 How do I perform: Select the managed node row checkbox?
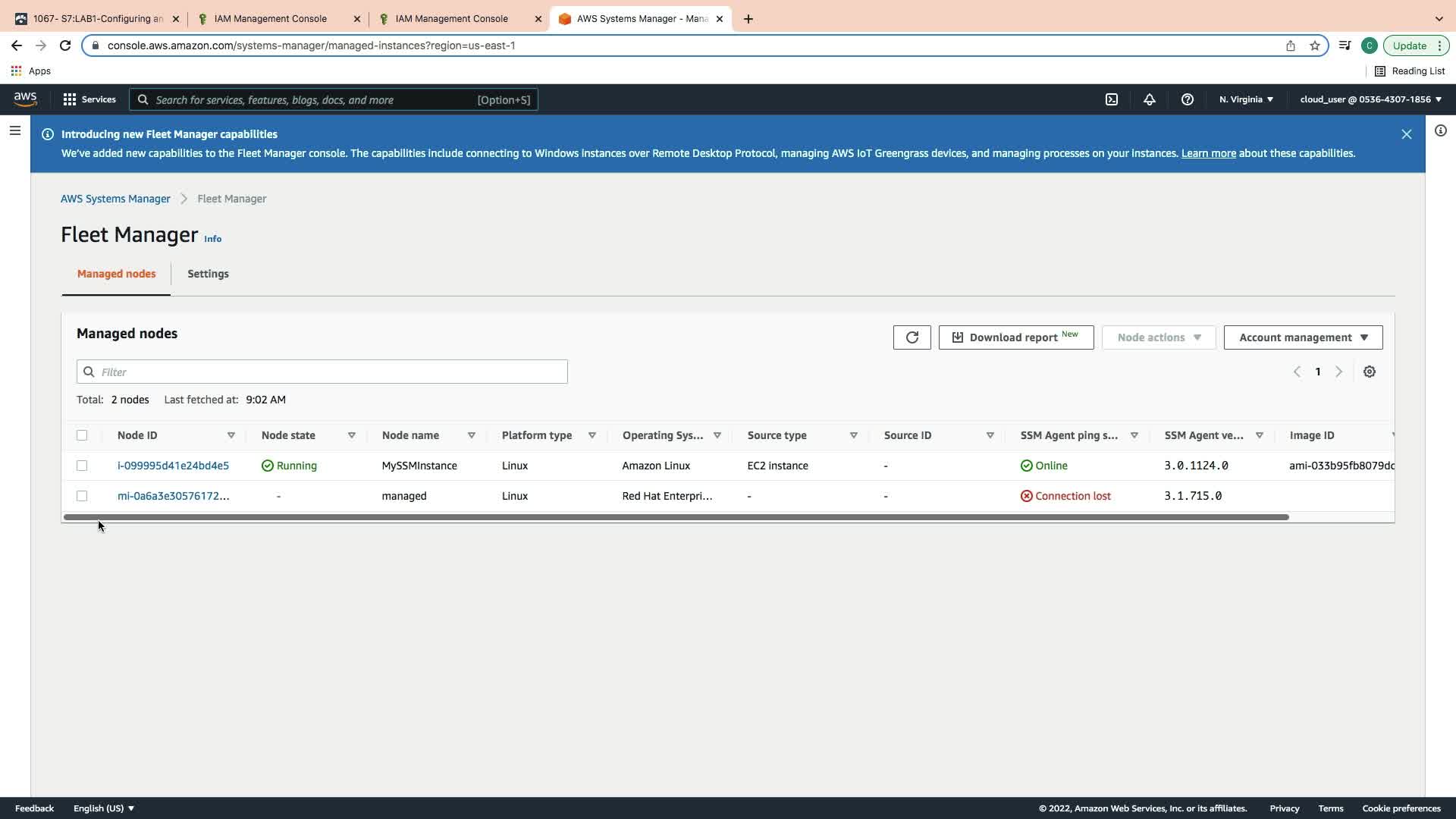click(82, 496)
